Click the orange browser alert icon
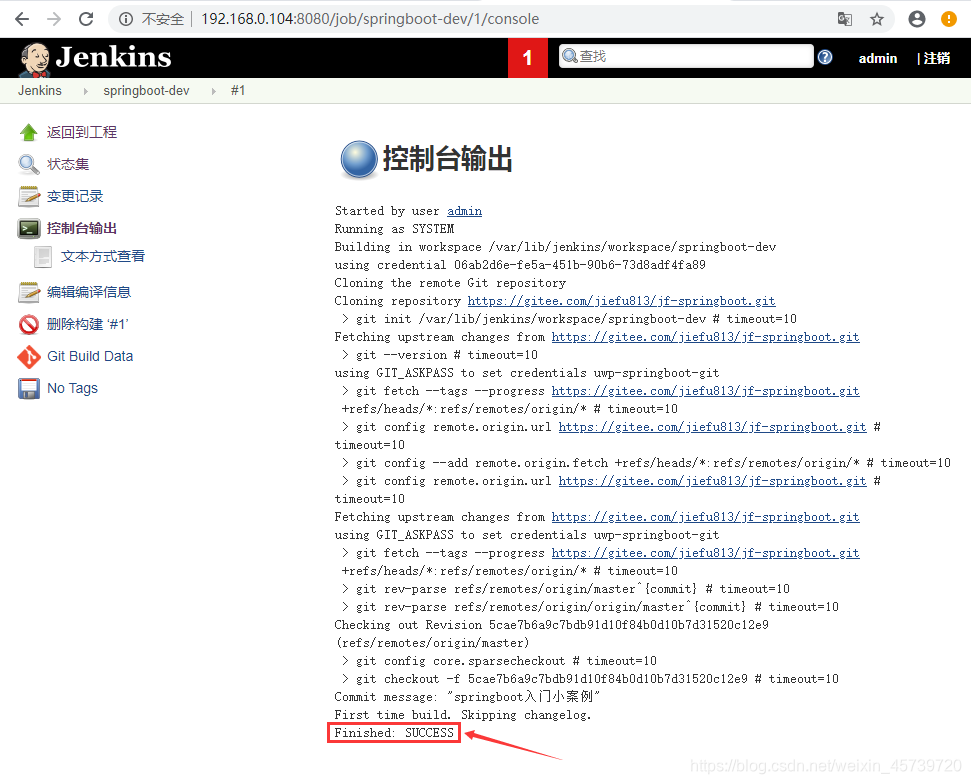This screenshot has width=971, height=784. pyautogui.click(x=948, y=19)
